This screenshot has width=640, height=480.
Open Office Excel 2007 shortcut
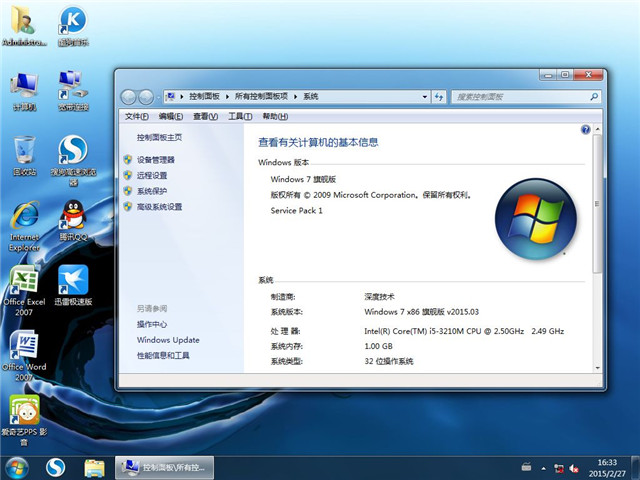24,291
